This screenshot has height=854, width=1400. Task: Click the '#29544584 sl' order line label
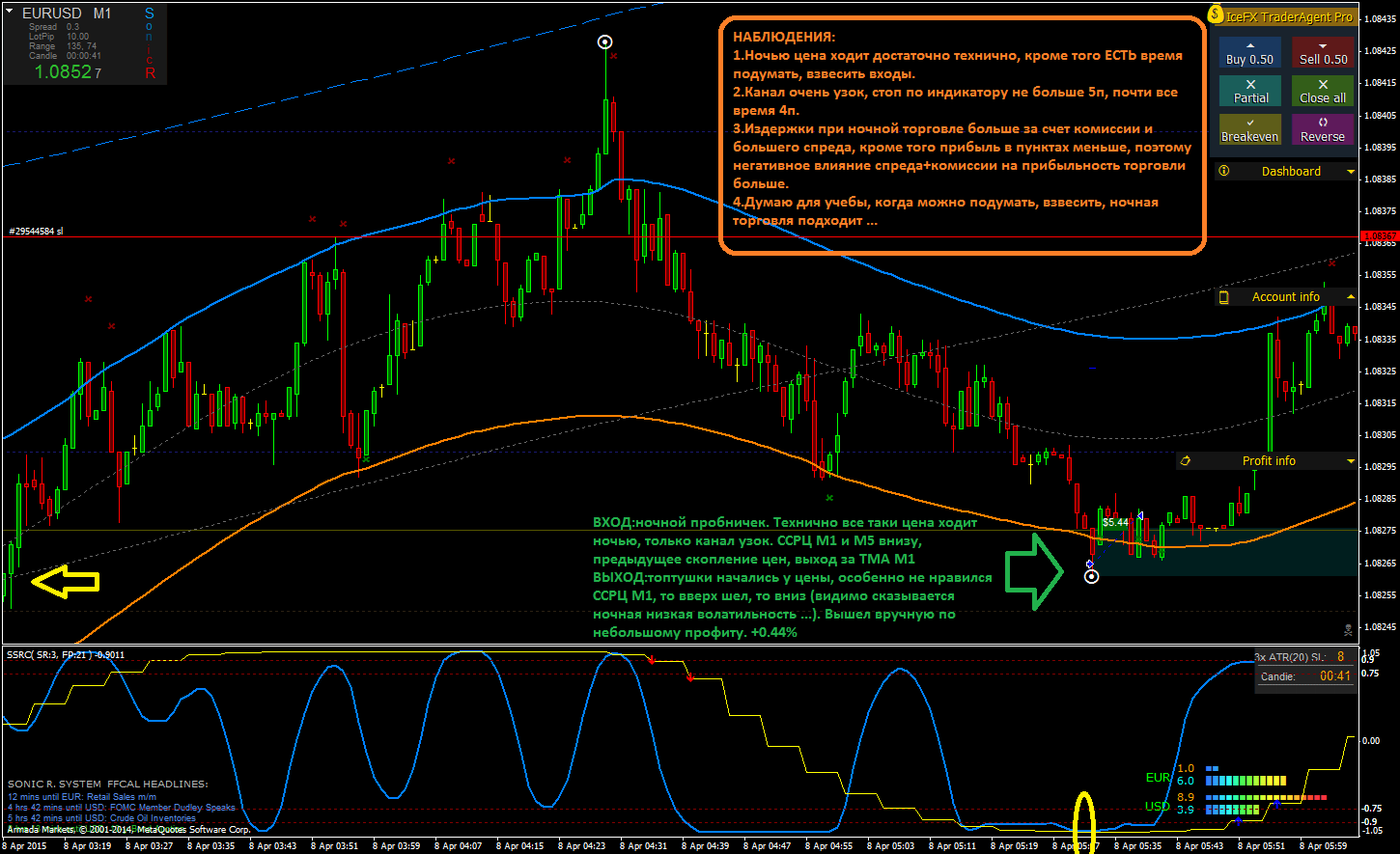(36, 231)
